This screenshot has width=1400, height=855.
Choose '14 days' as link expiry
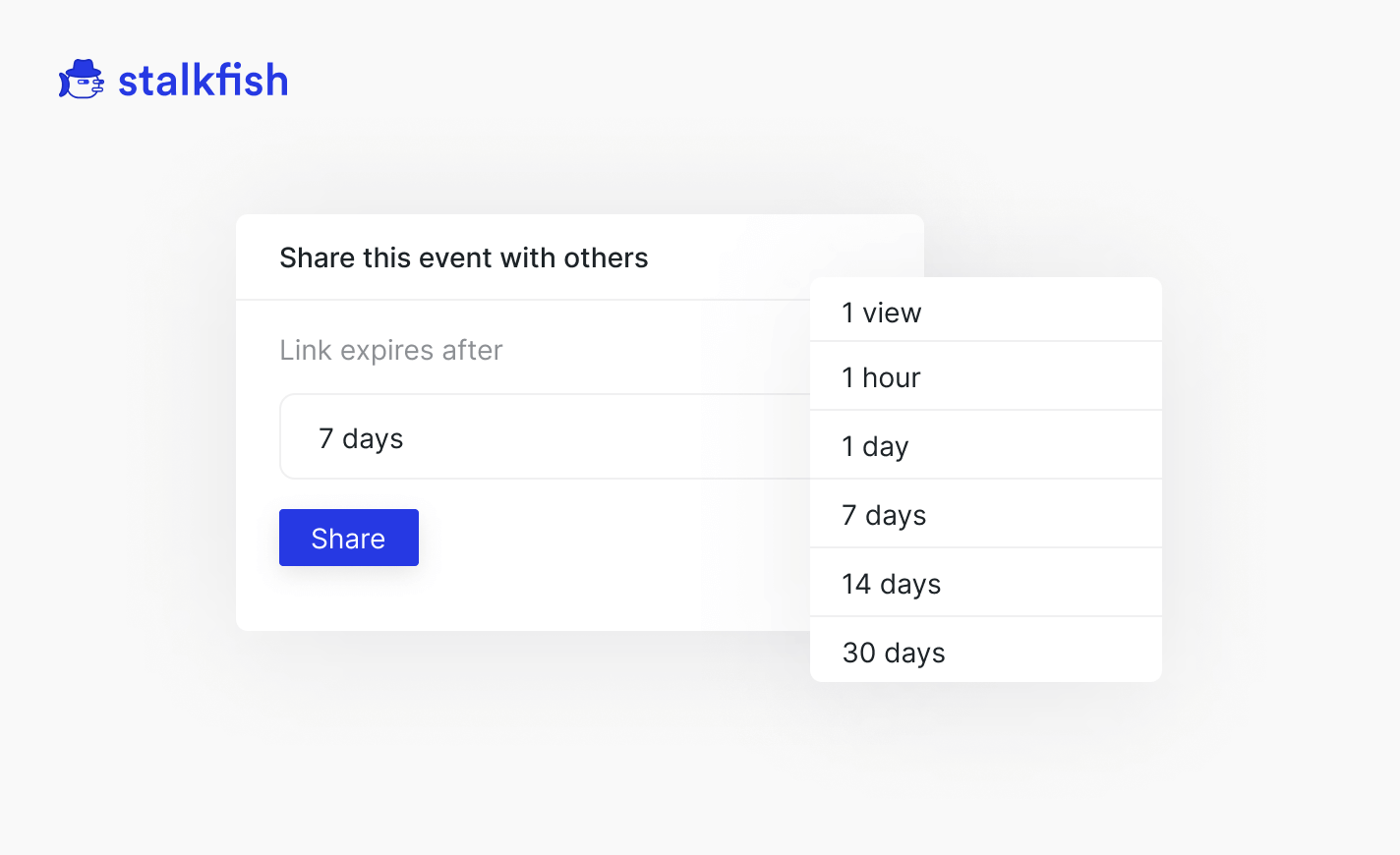pos(986,583)
